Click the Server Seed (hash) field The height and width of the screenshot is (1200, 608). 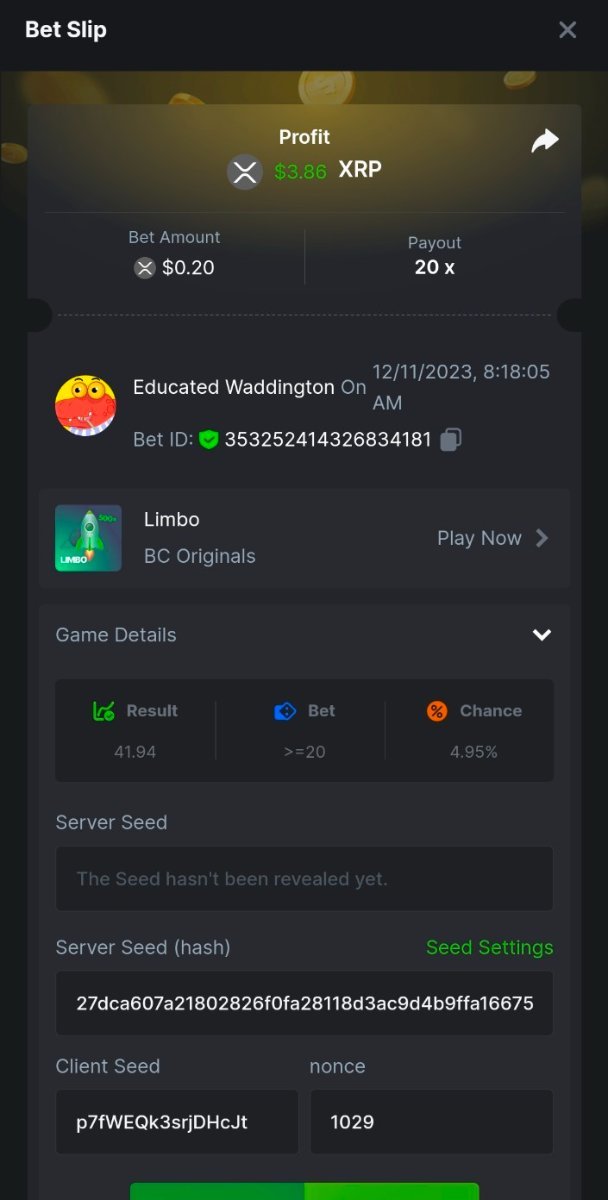click(x=304, y=1003)
